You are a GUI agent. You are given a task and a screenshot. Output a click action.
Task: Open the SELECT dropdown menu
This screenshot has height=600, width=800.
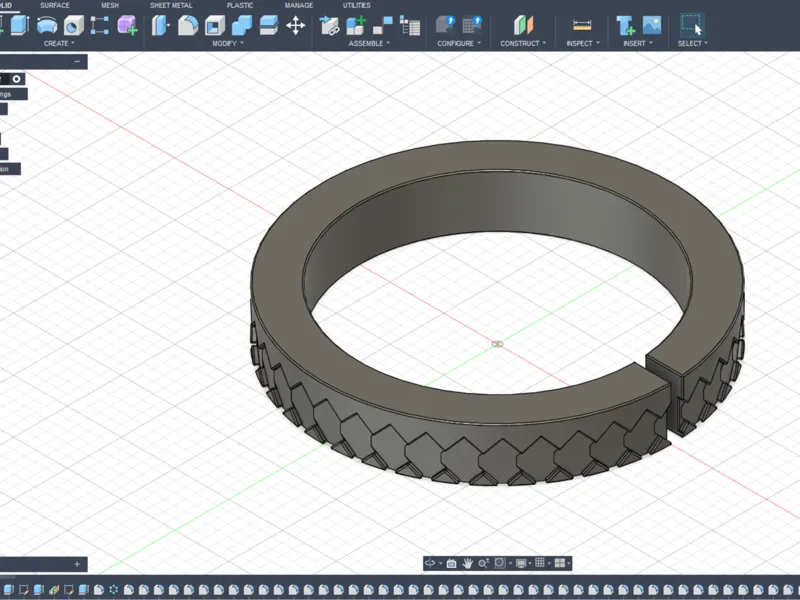[692, 43]
